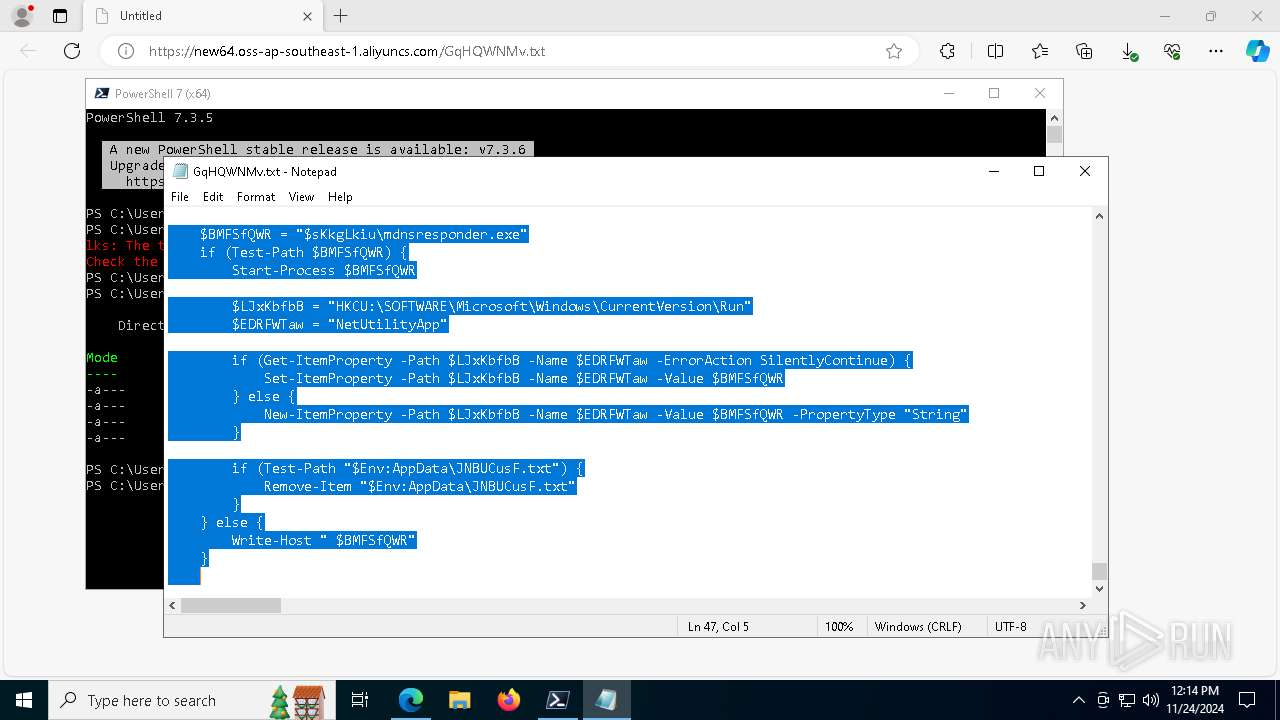Viewport: 1280px width, 720px height.
Task: Switch to PowerShell from the taskbar
Action: point(558,700)
